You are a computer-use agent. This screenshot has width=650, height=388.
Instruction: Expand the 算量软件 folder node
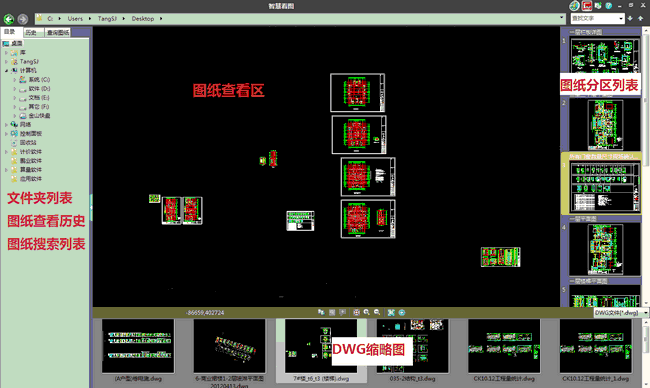pos(6,170)
